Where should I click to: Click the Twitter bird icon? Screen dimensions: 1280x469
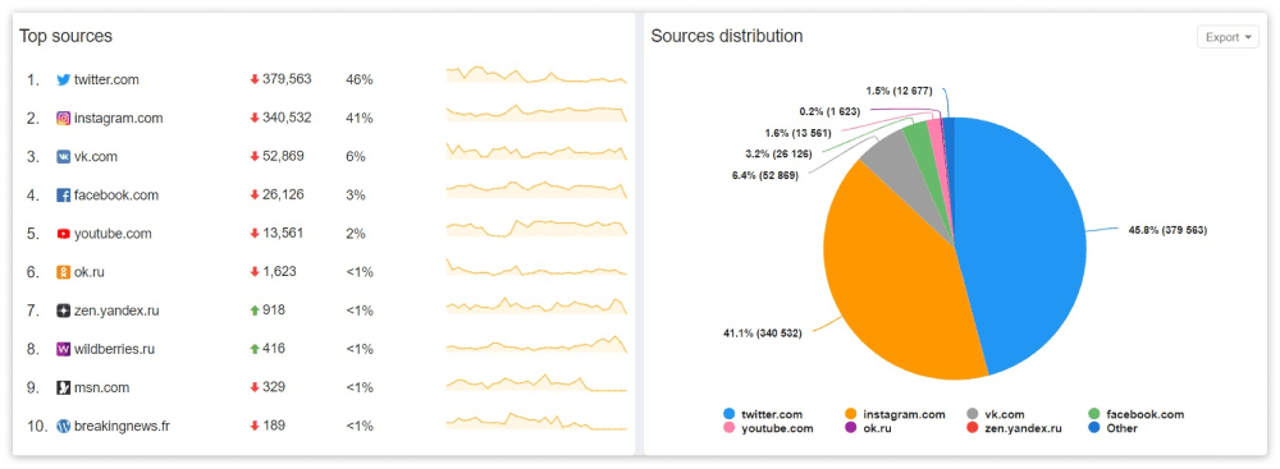(x=63, y=80)
